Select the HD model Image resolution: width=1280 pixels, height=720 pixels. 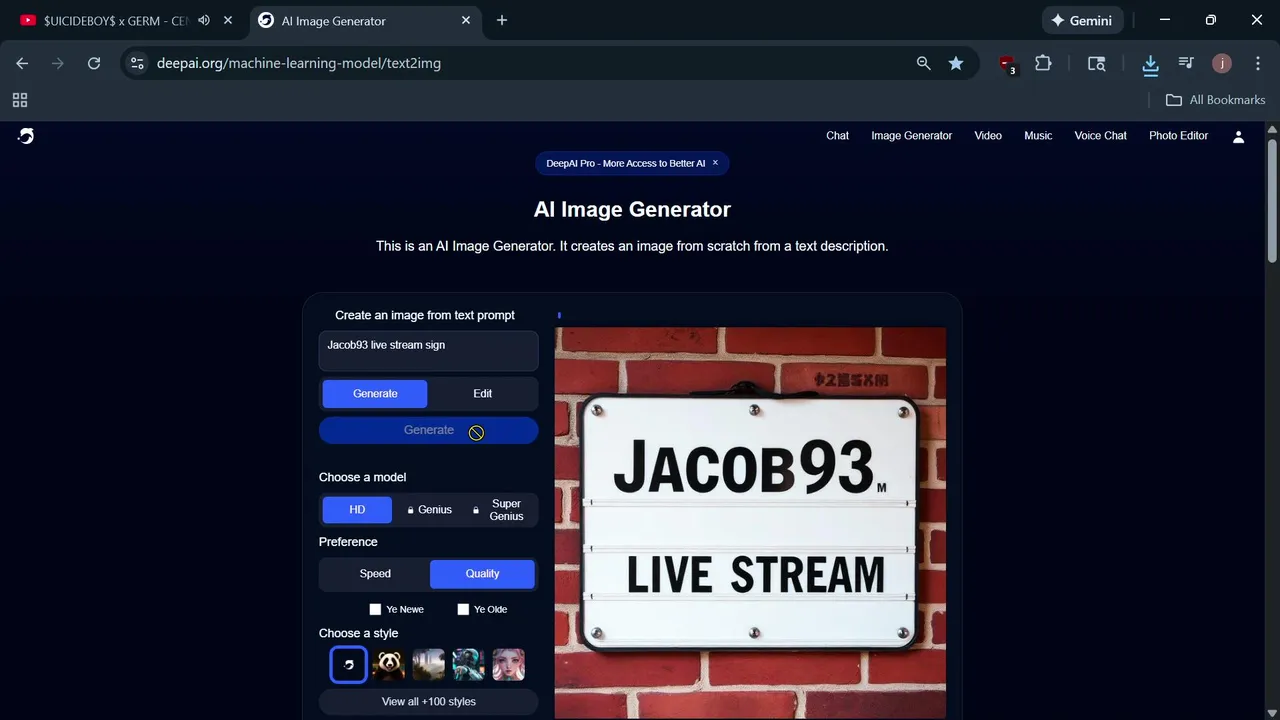tap(357, 510)
